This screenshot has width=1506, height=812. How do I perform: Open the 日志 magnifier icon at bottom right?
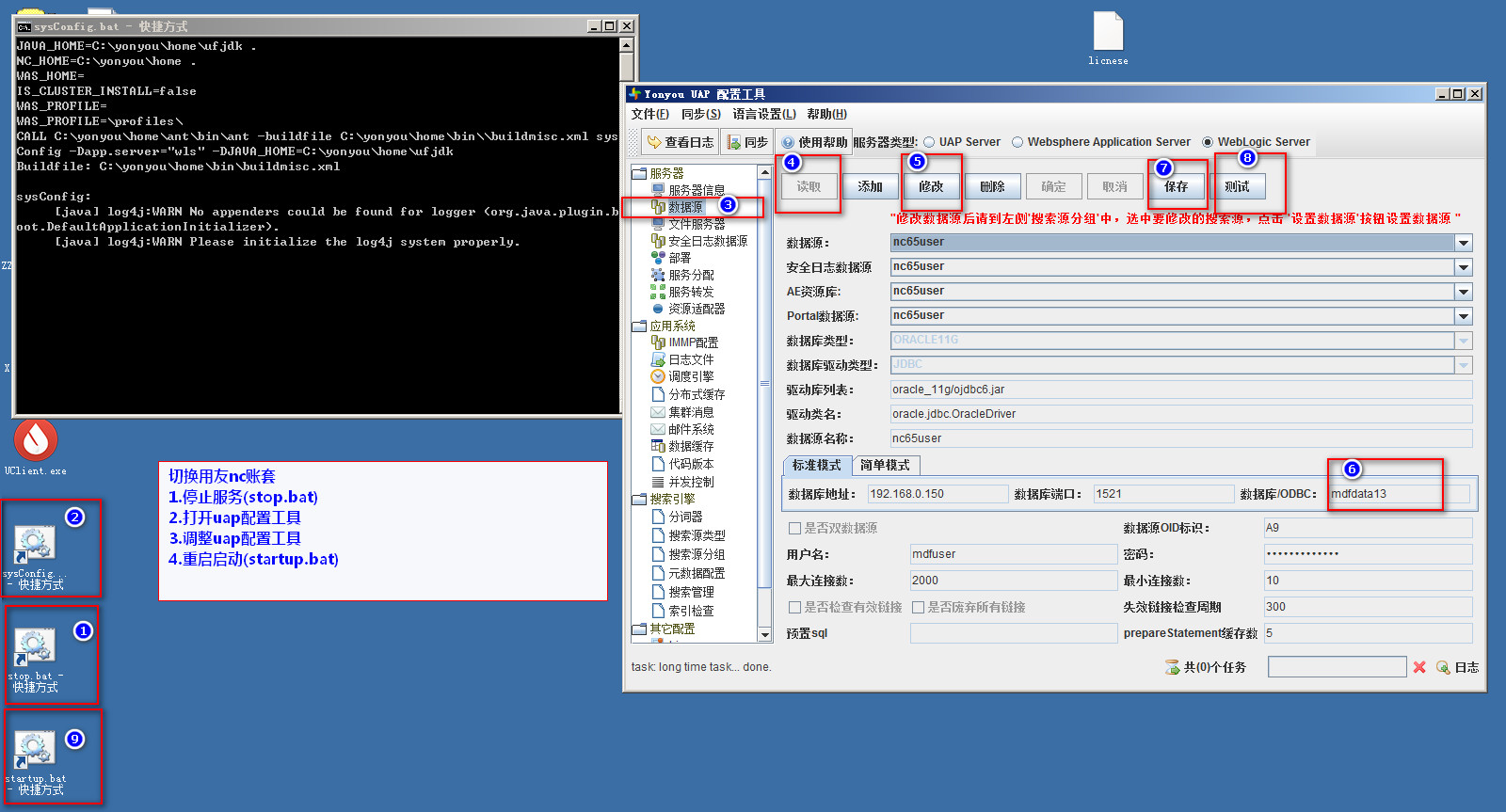click(x=1443, y=667)
